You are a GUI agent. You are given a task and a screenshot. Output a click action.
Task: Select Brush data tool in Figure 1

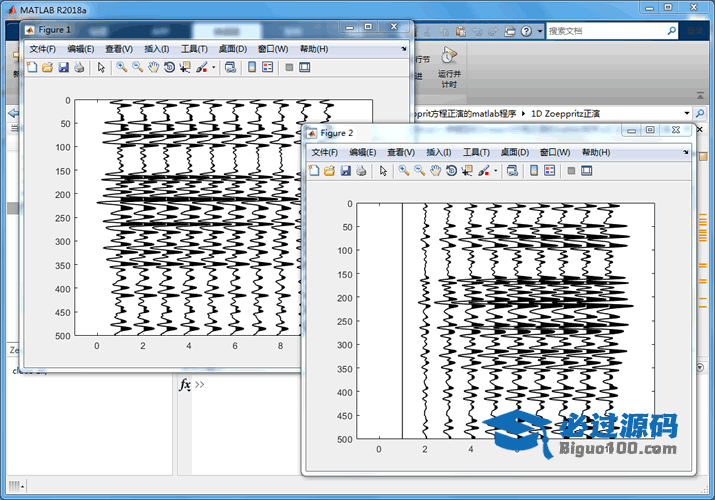(202, 67)
